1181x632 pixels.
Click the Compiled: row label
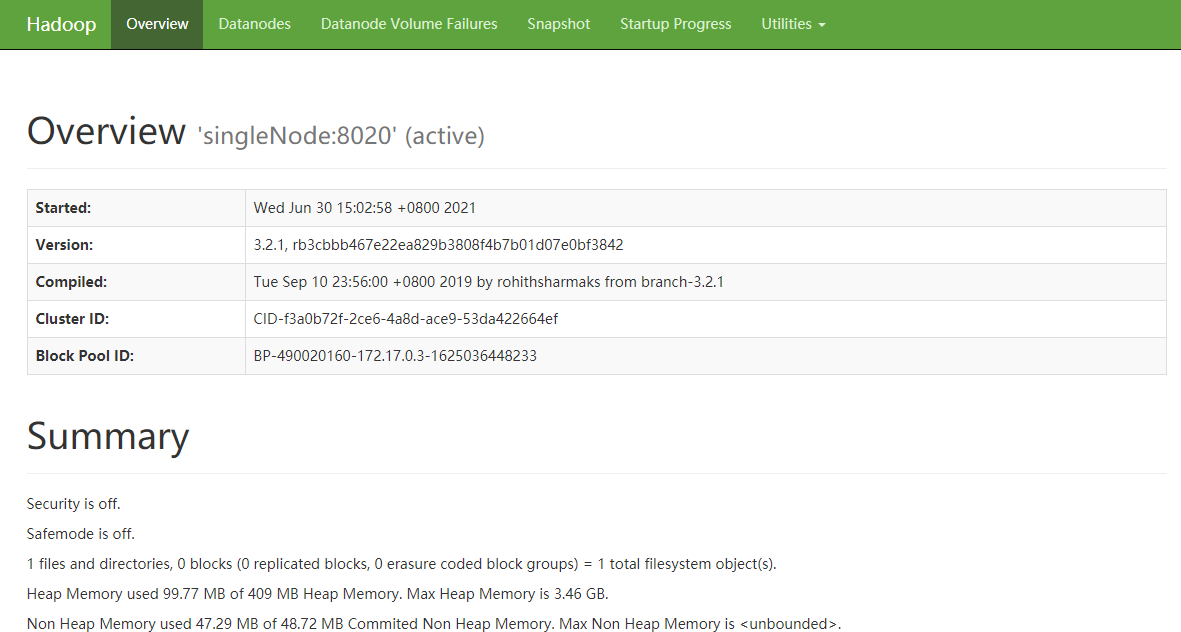click(x=71, y=282)
